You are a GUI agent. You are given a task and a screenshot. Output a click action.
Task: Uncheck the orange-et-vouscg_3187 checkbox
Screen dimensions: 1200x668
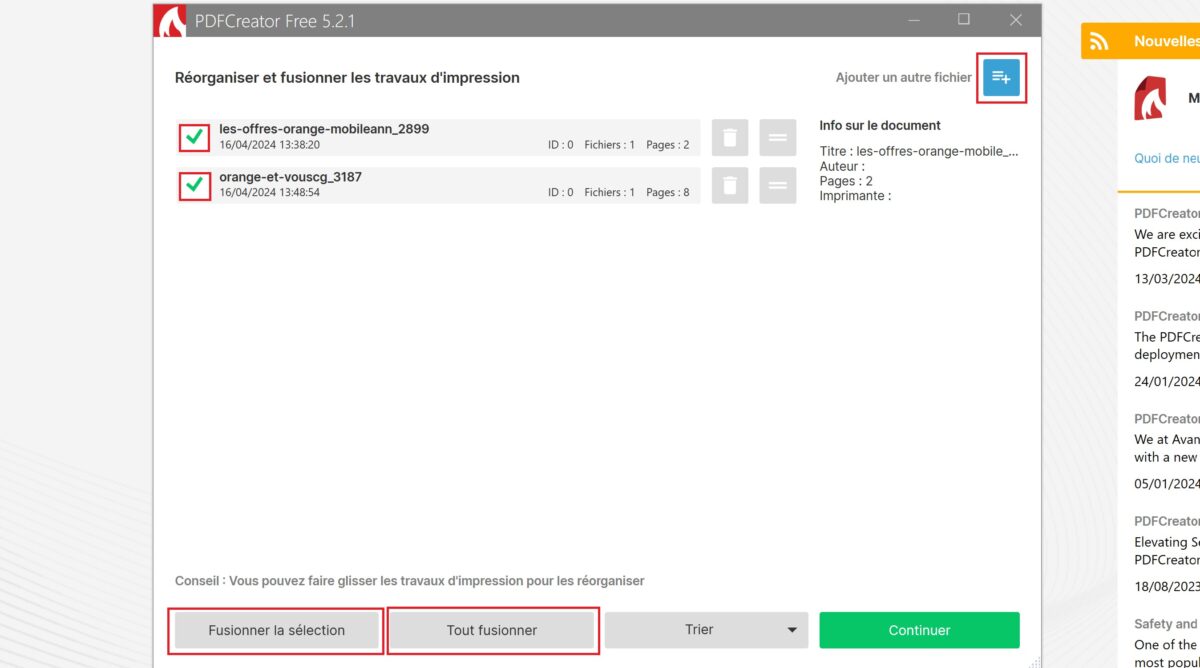195,185
